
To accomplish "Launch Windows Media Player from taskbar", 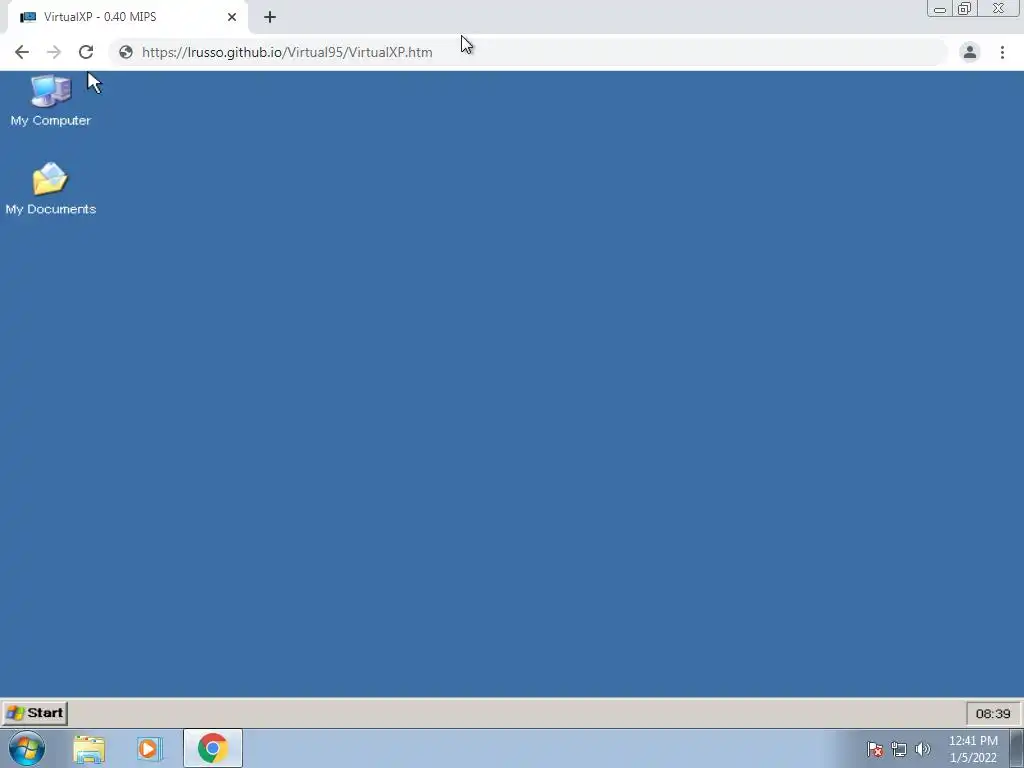I will pos(149,749).
